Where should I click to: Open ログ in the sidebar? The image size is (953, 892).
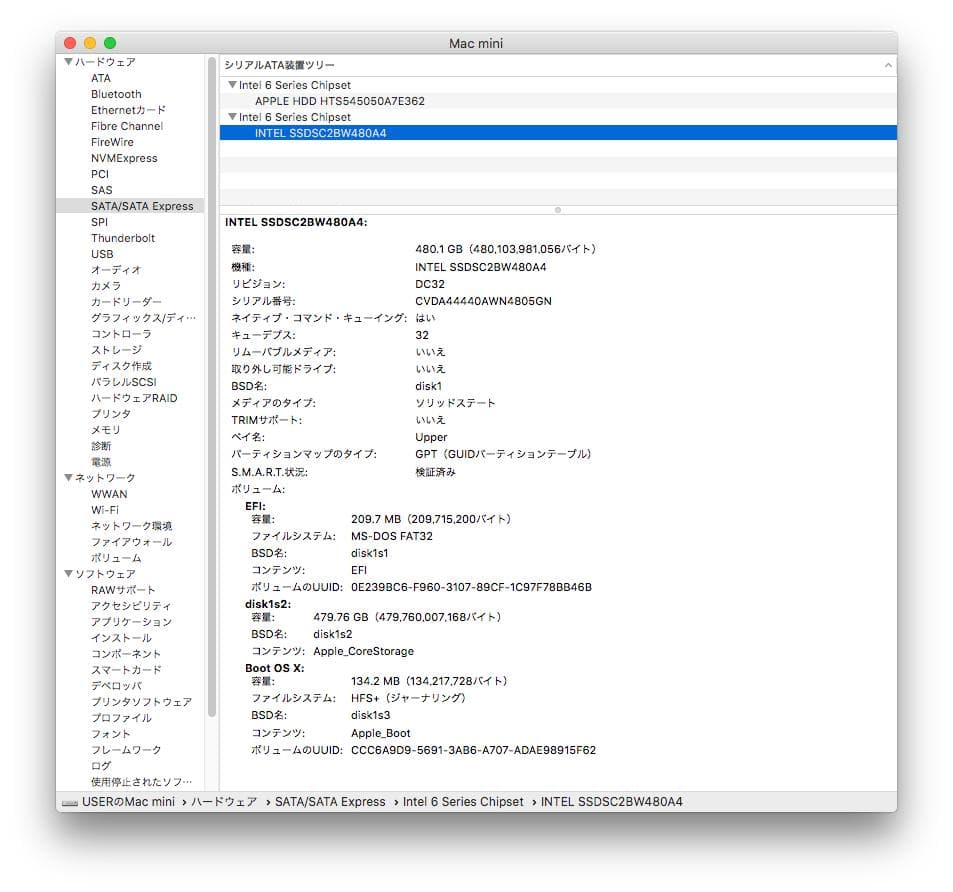coord(101,766)
